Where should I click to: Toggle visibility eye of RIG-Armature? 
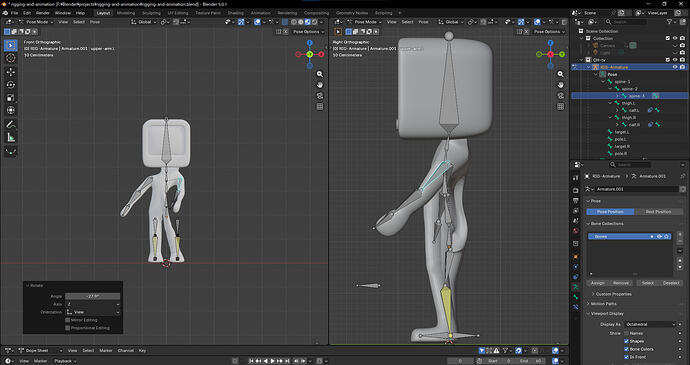tap(675, 67)
